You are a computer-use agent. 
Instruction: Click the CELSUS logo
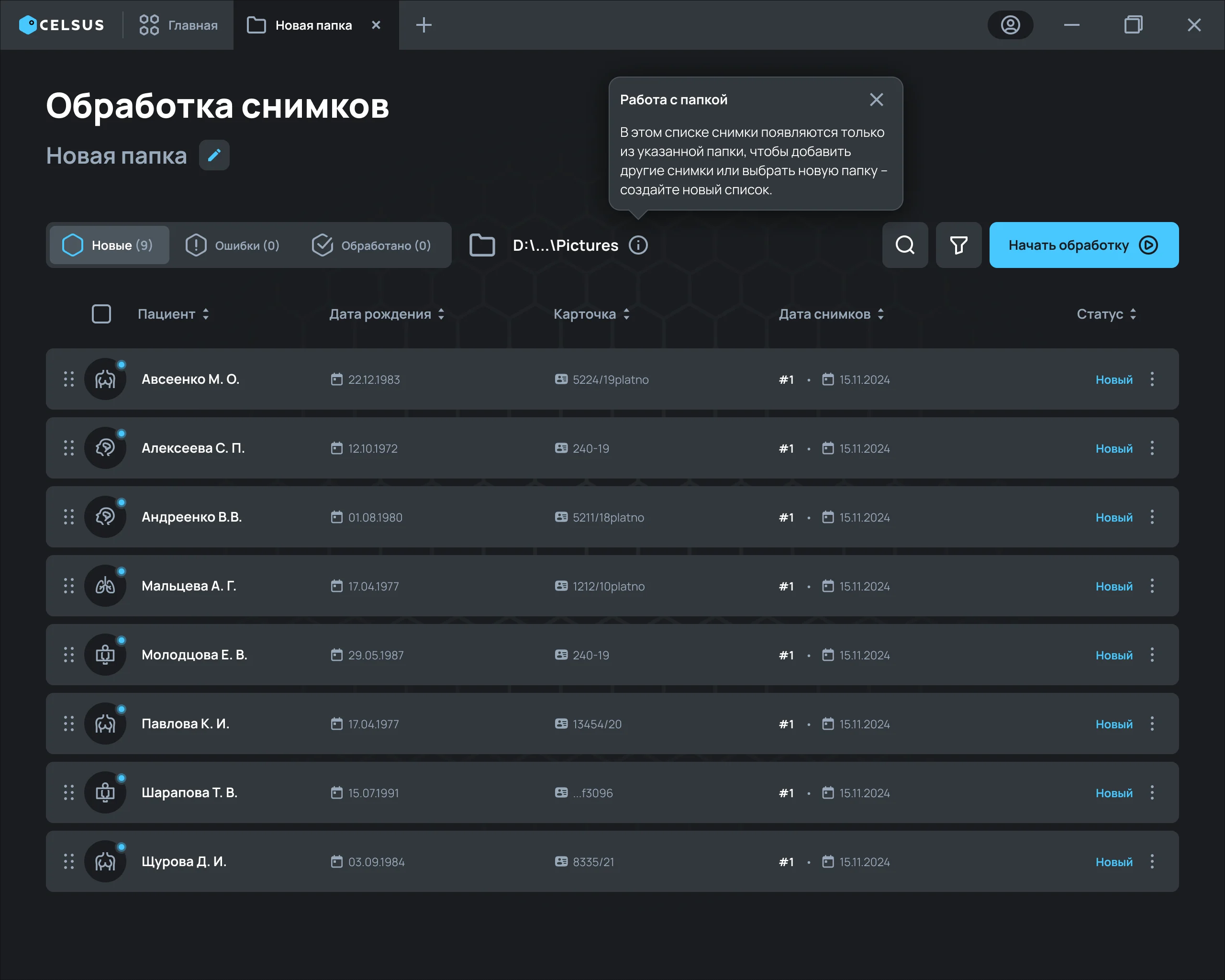tap(61, 25)
